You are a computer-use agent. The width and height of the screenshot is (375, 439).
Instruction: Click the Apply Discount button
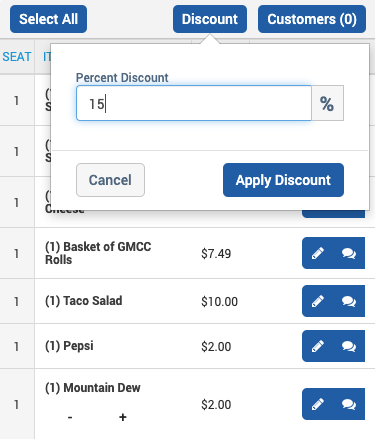(283, 180)
